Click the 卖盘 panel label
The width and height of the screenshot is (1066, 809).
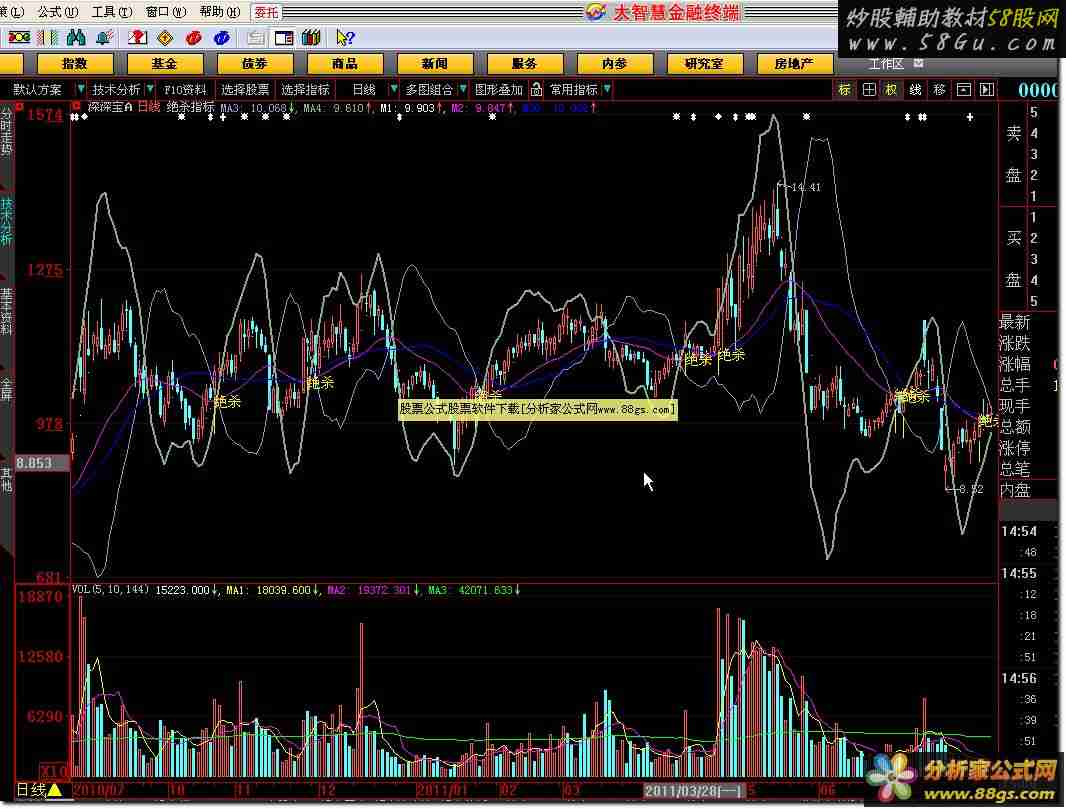click(x=1014, y=154)
